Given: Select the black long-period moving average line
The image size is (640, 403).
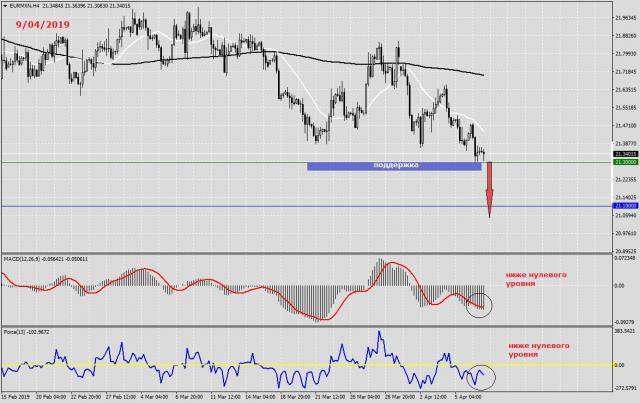Looking at the screenshot, I should point(300,54).
